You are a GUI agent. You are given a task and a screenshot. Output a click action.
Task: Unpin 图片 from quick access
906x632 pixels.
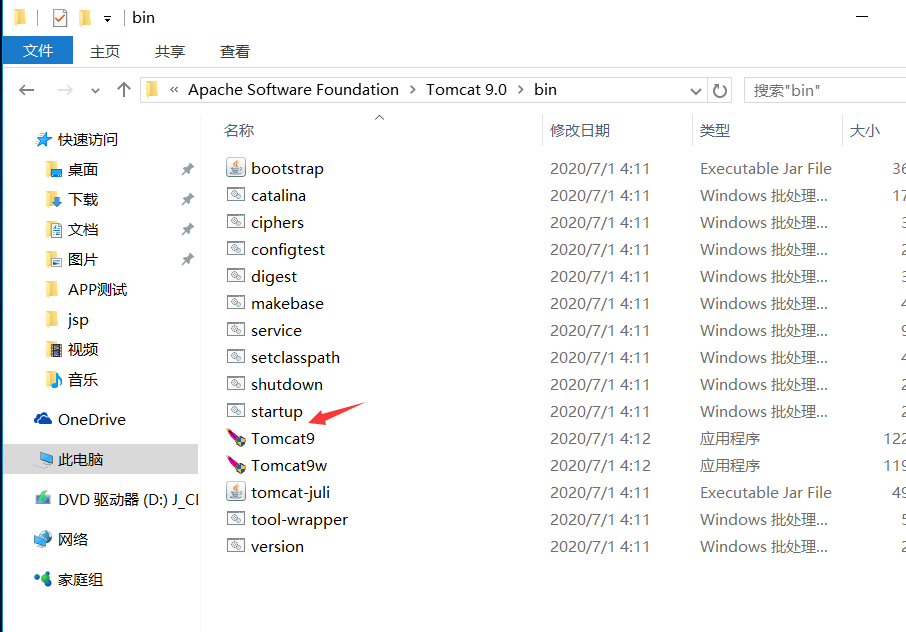[x=187, y=259]
